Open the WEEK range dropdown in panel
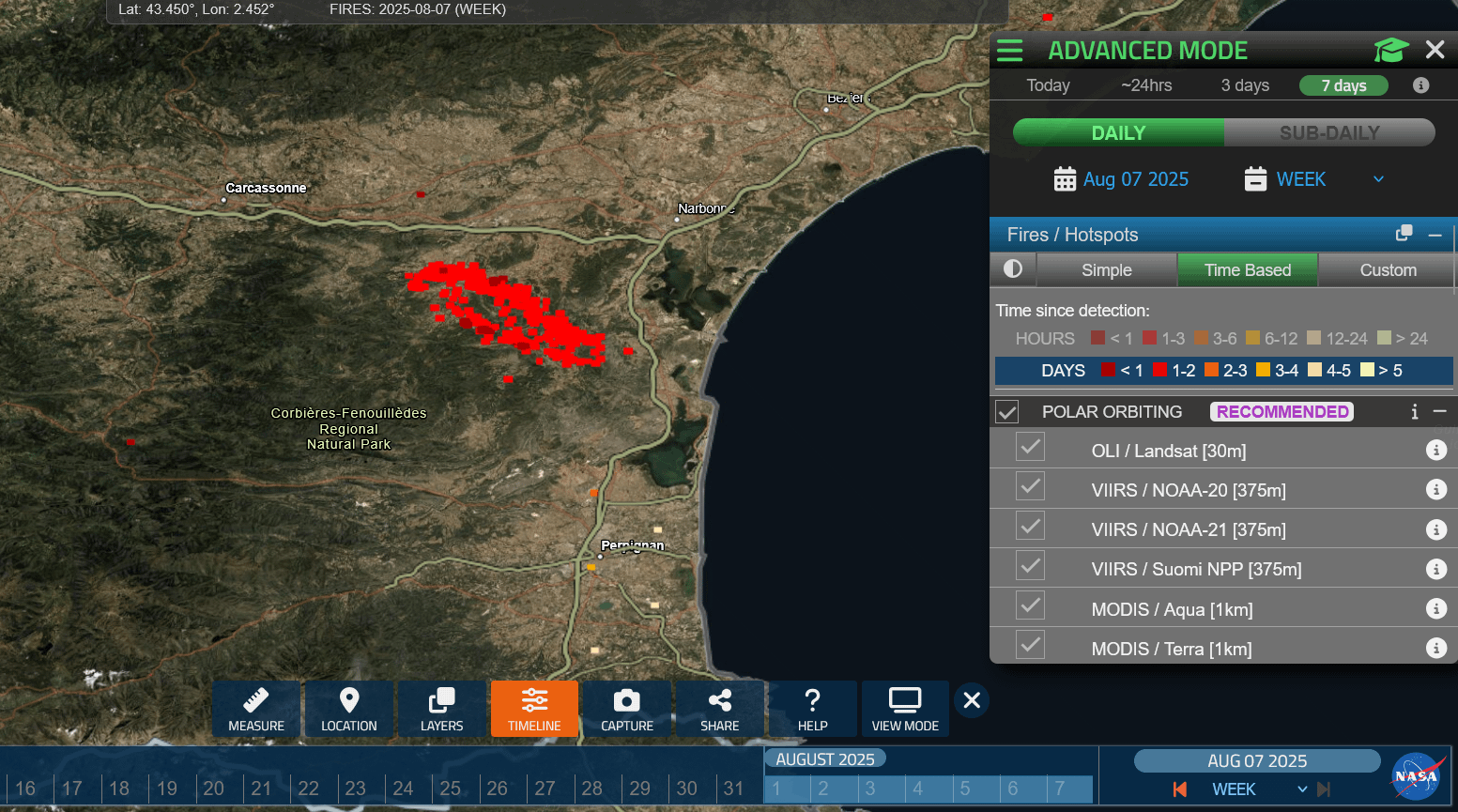This screenshot has width=1458, height=812. coord(1314,178)
